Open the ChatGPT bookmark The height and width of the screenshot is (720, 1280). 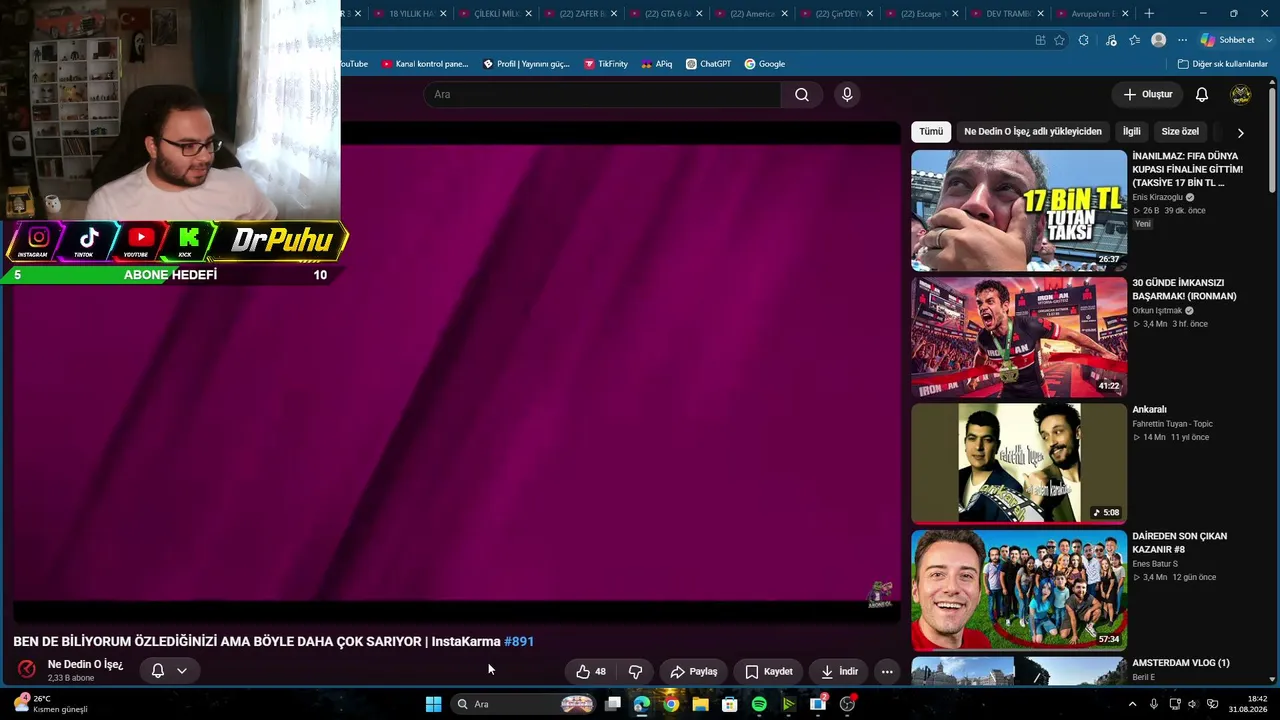[708, 64]
